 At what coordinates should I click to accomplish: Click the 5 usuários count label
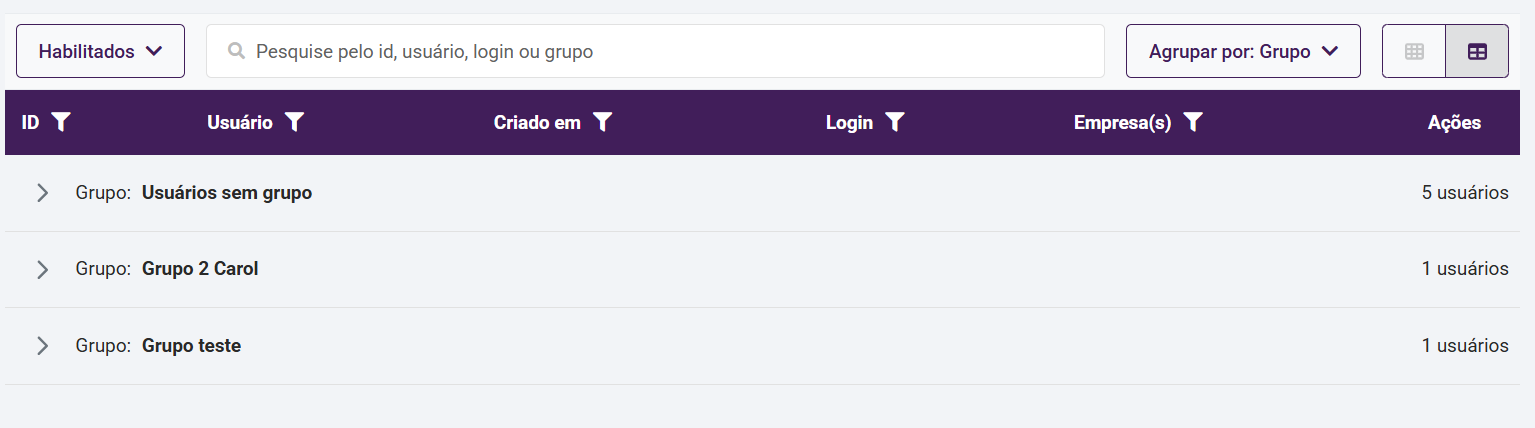[1464, 193]
